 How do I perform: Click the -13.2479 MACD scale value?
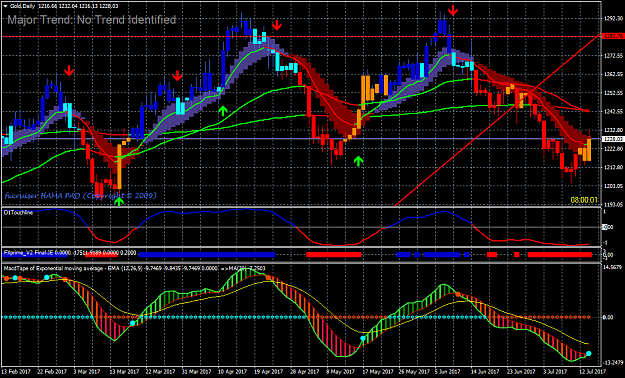612,362
